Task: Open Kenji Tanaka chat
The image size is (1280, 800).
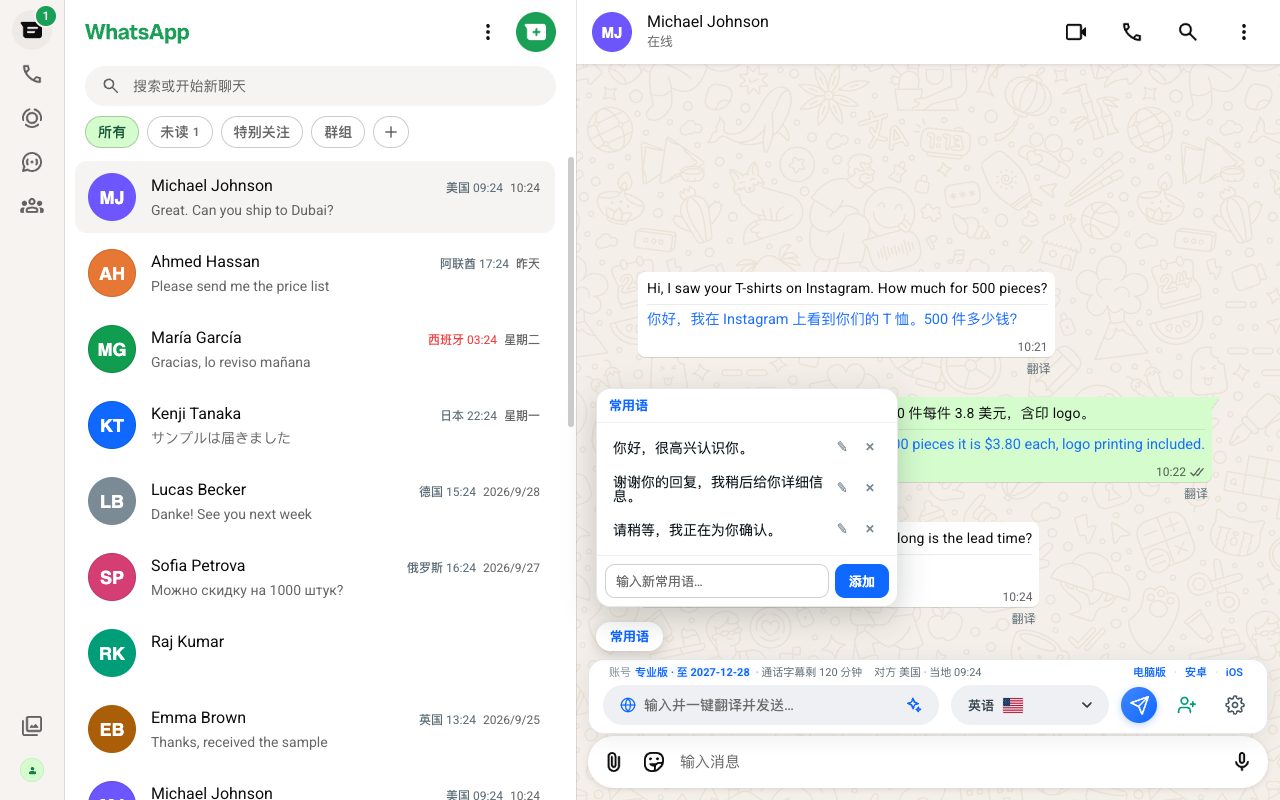Action: (x=315, y=425)
